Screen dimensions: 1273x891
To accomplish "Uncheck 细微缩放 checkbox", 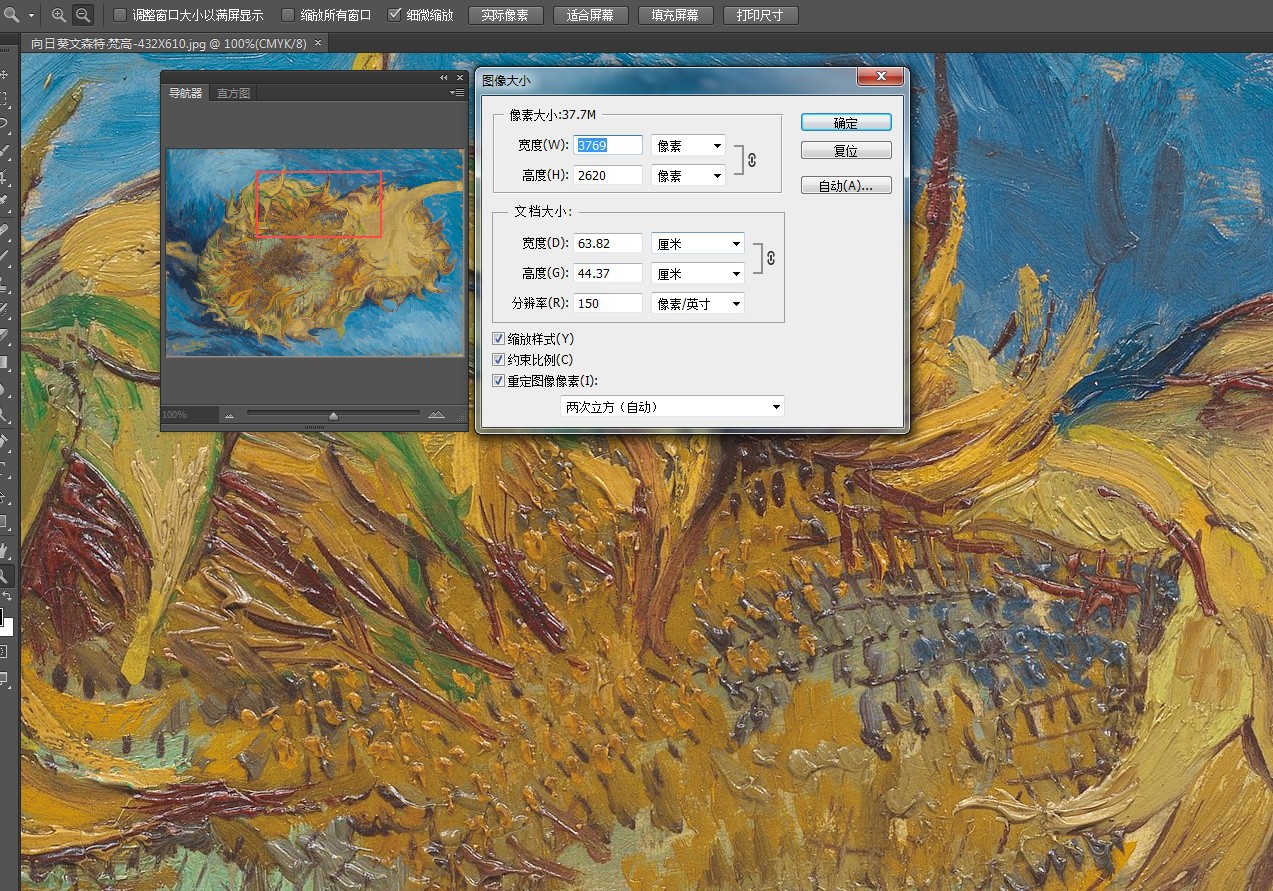I will [394, 15].
